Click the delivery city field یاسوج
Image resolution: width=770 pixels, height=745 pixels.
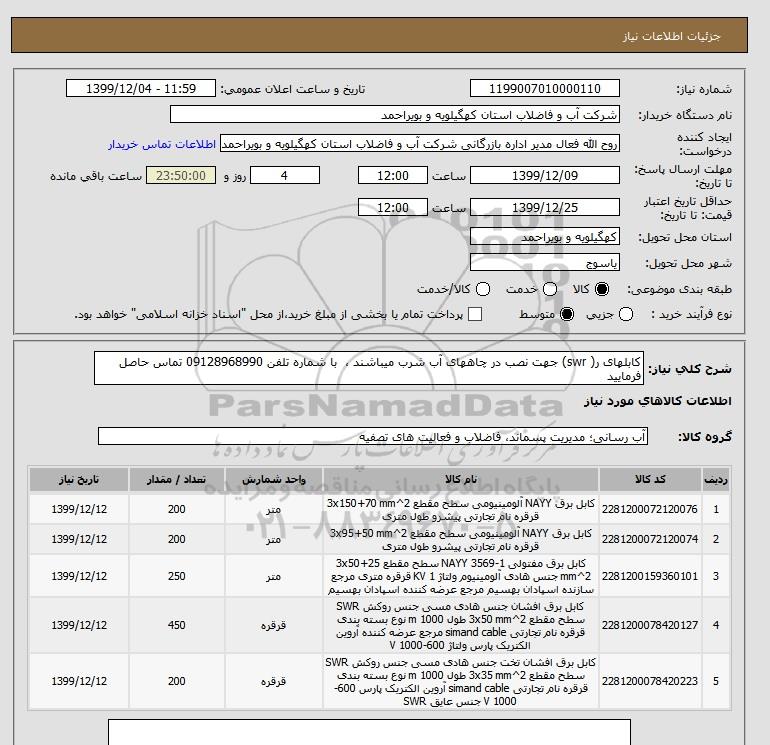pyautogui.click(x=545, y=263)
